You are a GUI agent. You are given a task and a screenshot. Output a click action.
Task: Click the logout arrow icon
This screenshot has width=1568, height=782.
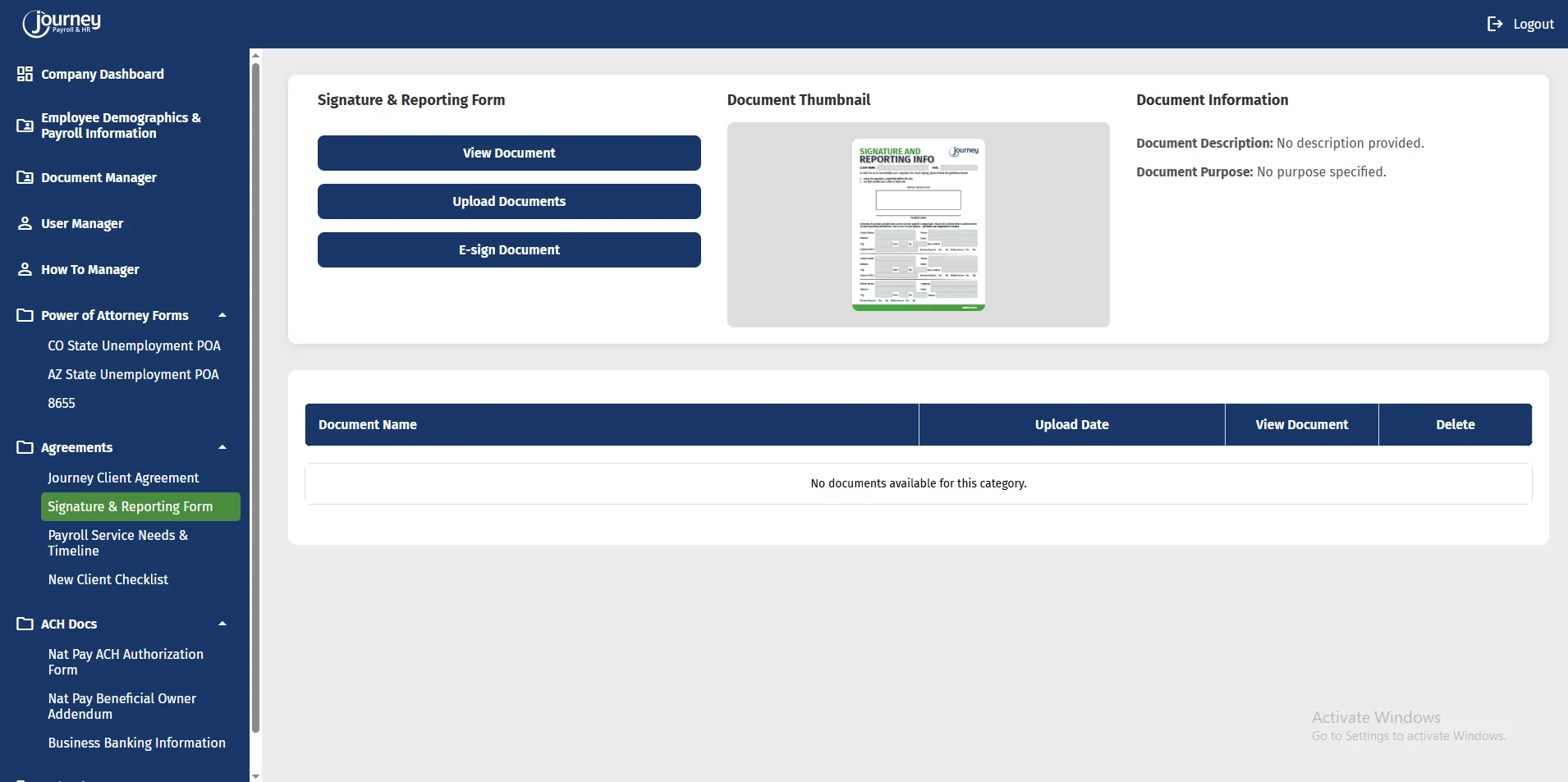1494,24
